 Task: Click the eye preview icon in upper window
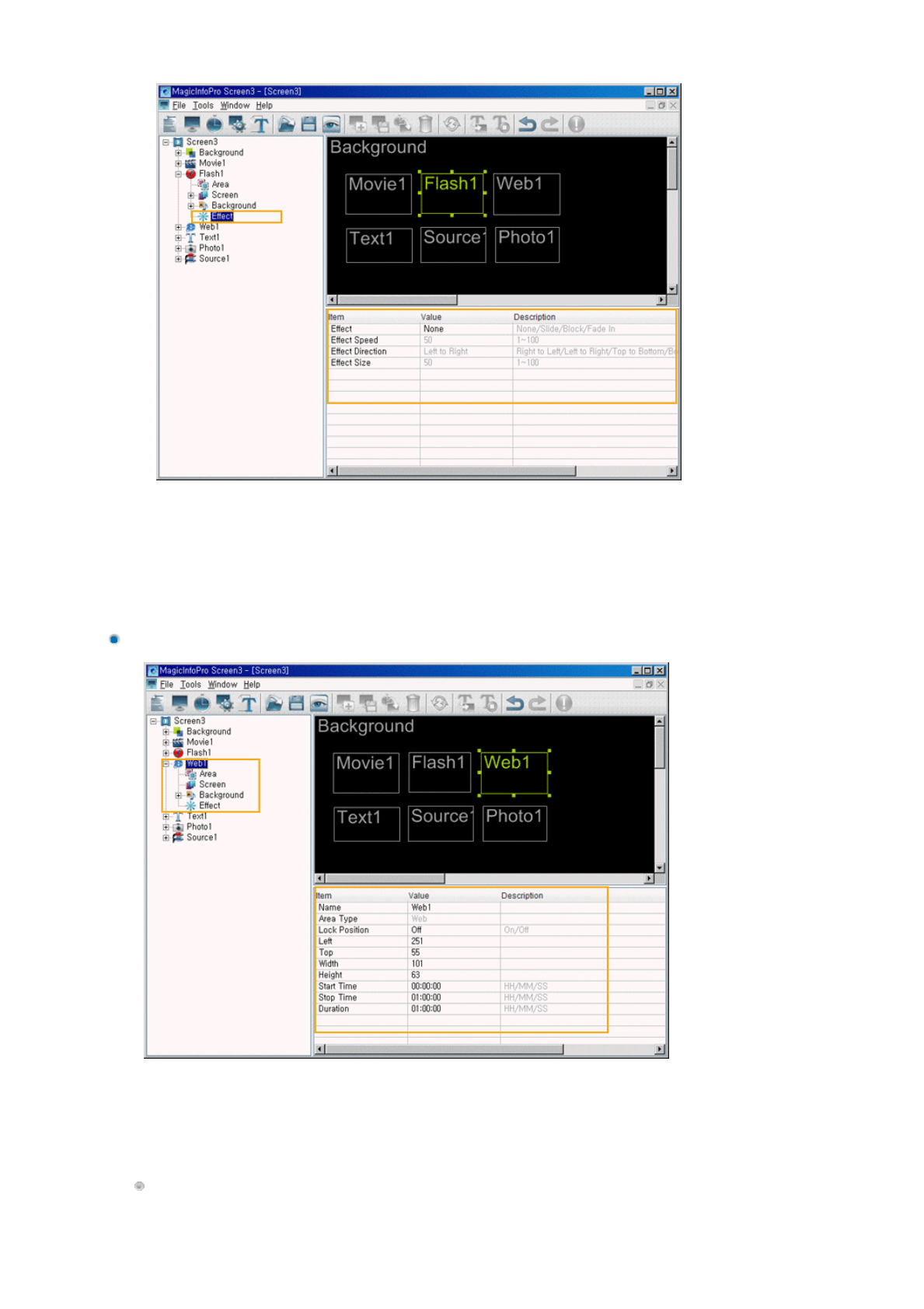click(332, 124)
